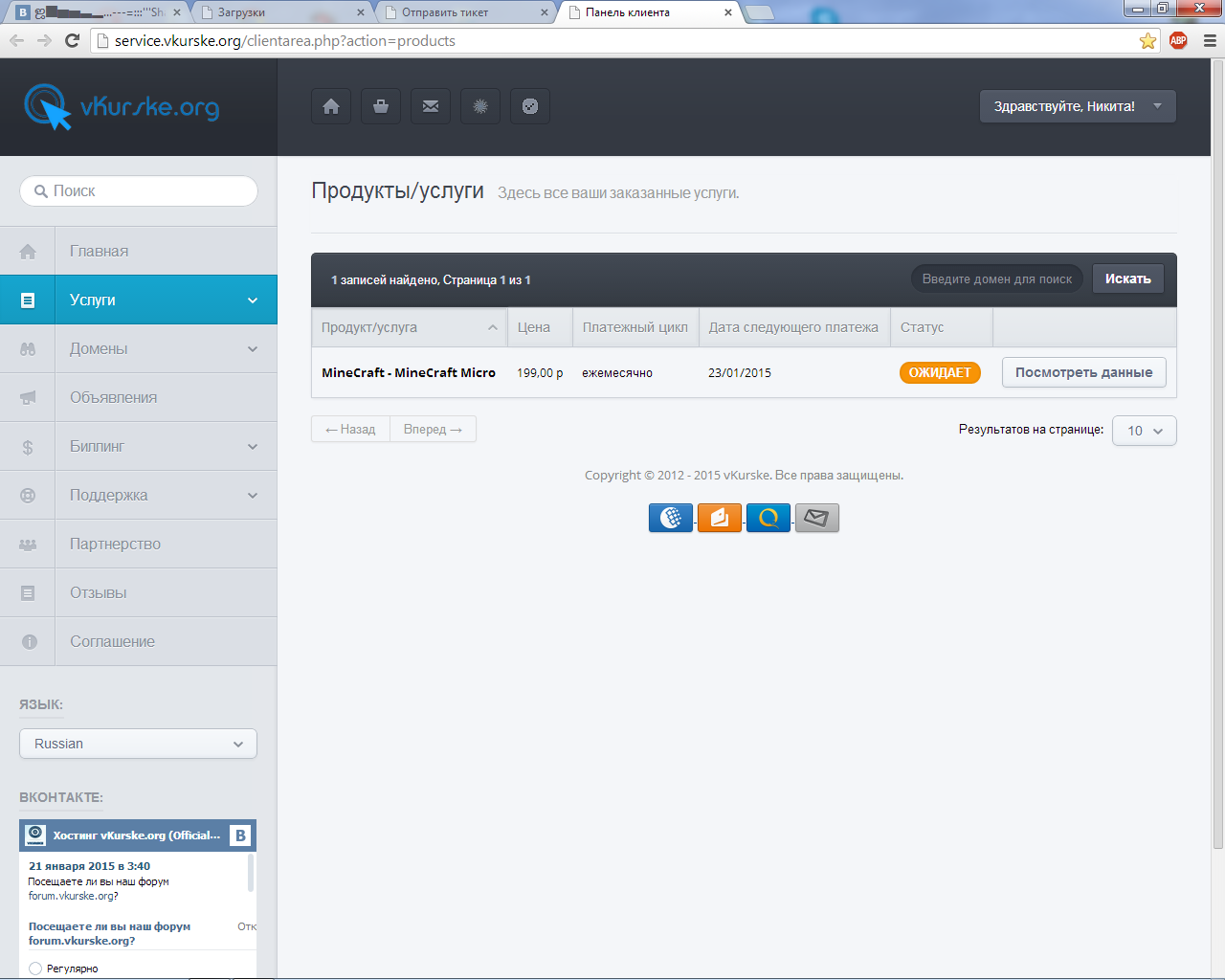Sort by the Платежный цикл column header
The width and height of the screenshot is (1225, 980).
point(635,327)
